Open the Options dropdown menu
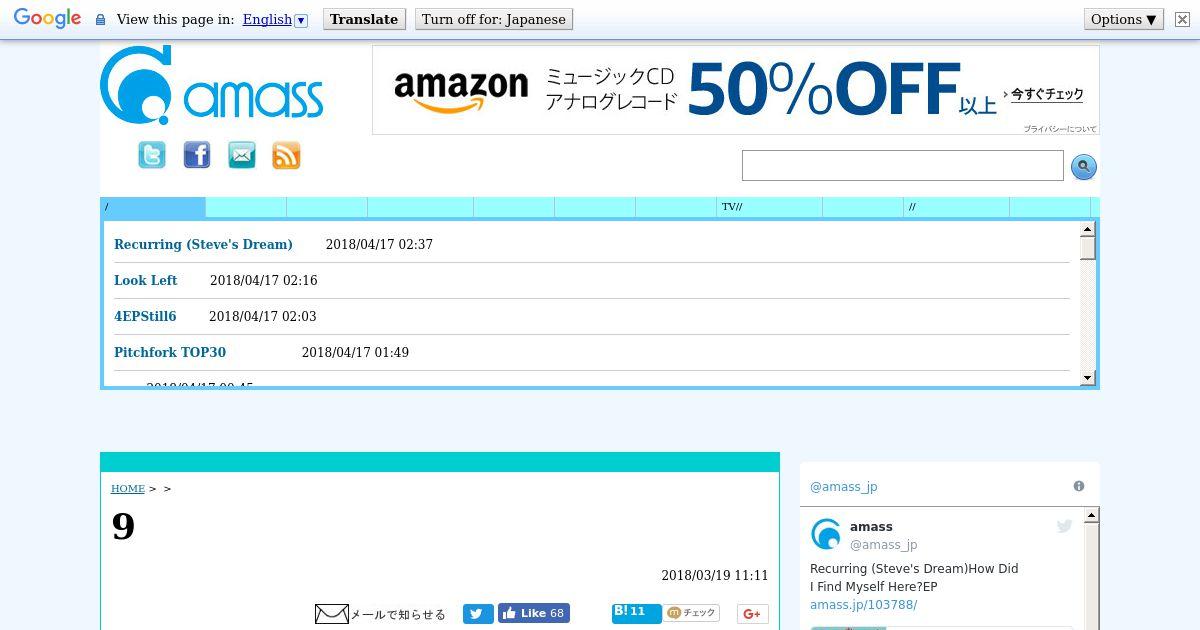 coord(1124,19)
